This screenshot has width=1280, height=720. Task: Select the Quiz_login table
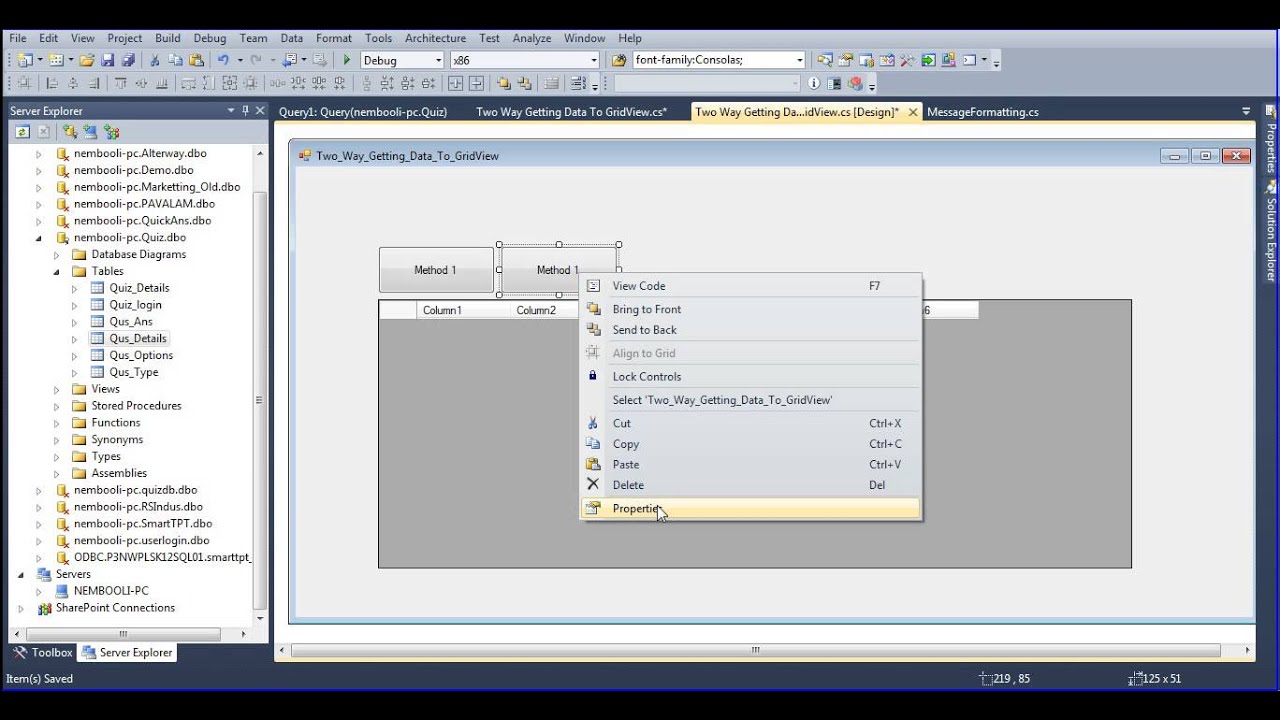coord(135,305)
